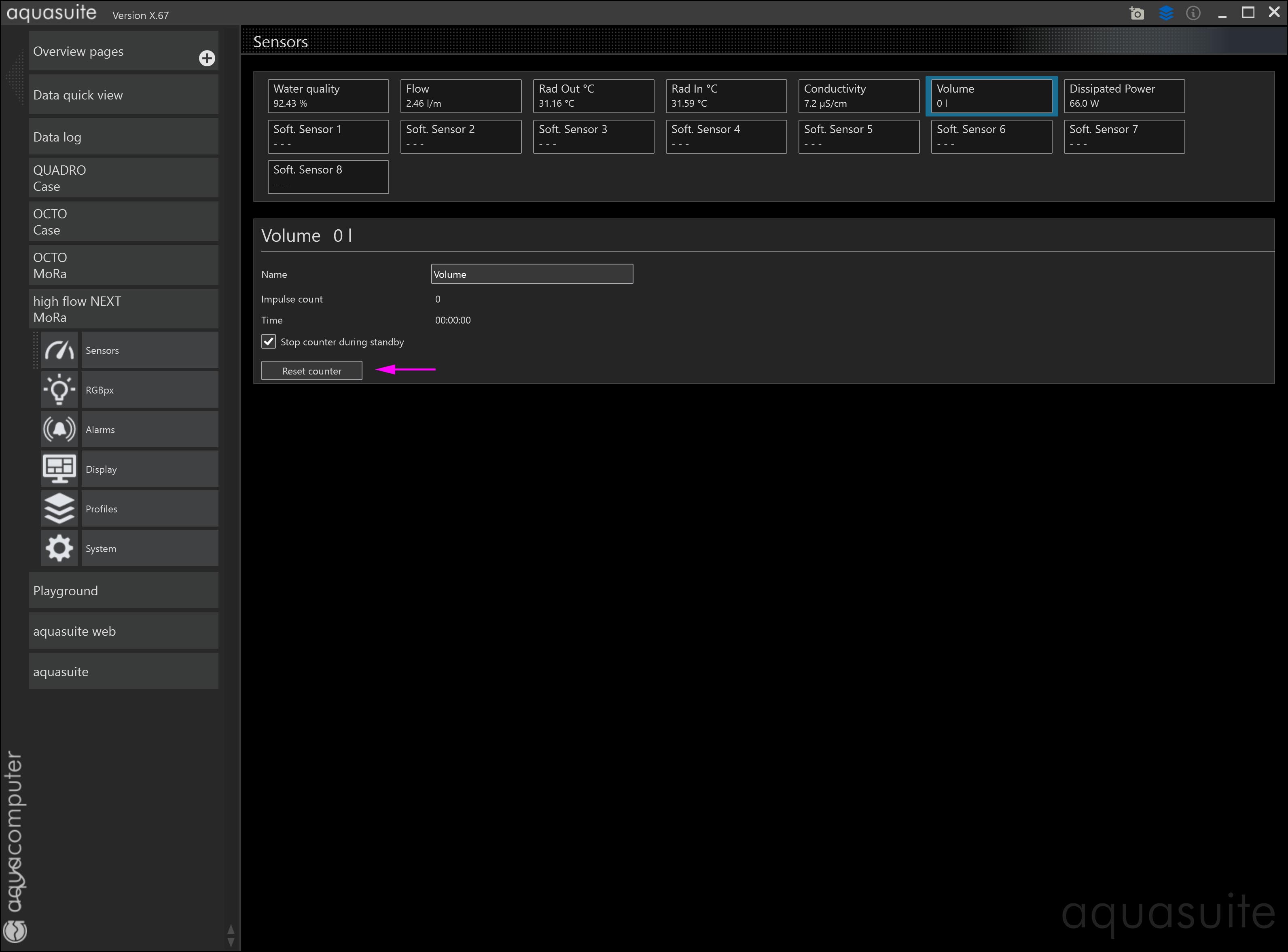Open the Data log menu item
Screen dimensions: 1288x952
click(123, 137)
